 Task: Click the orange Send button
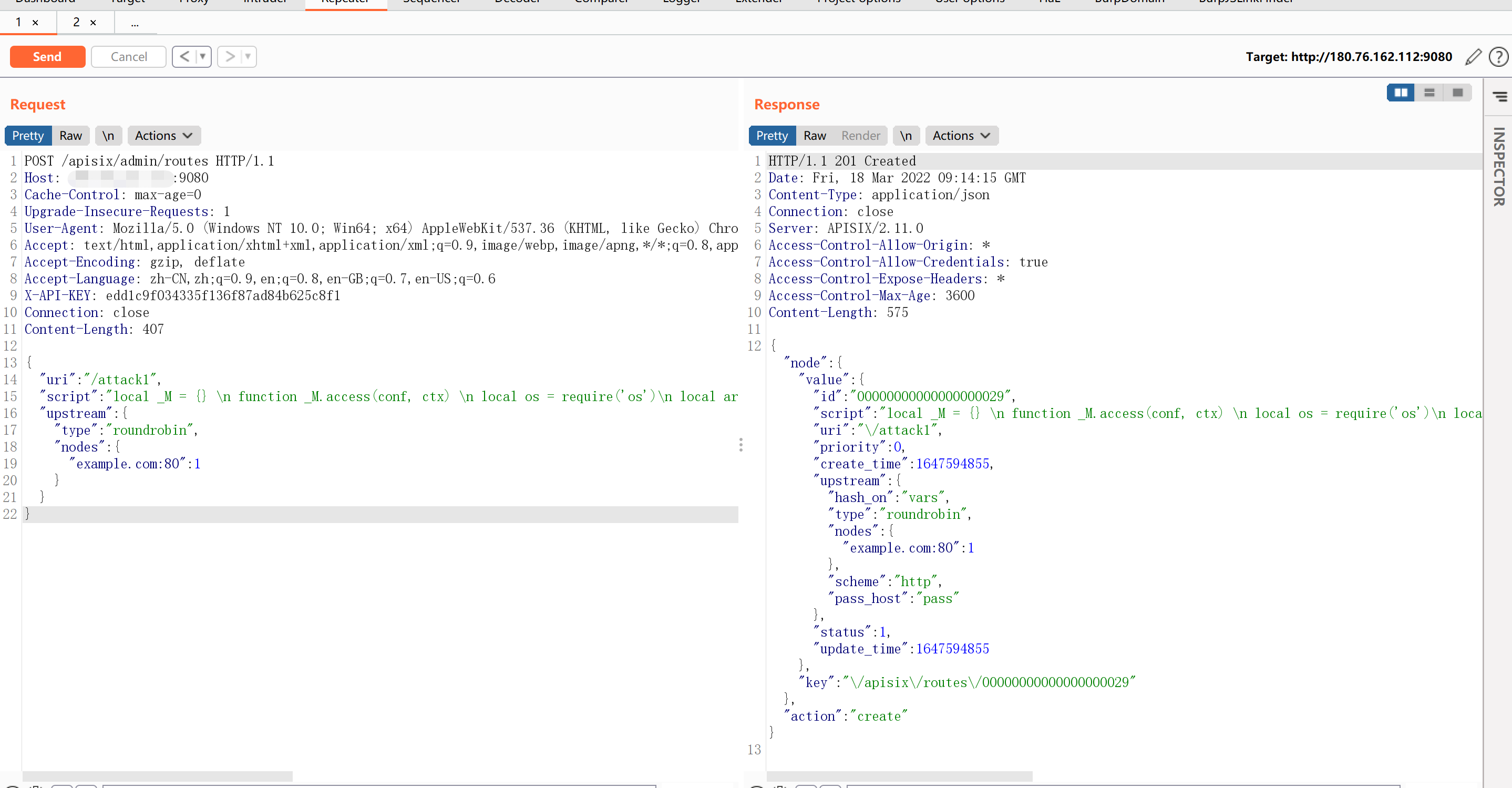[x=47, y=56]
